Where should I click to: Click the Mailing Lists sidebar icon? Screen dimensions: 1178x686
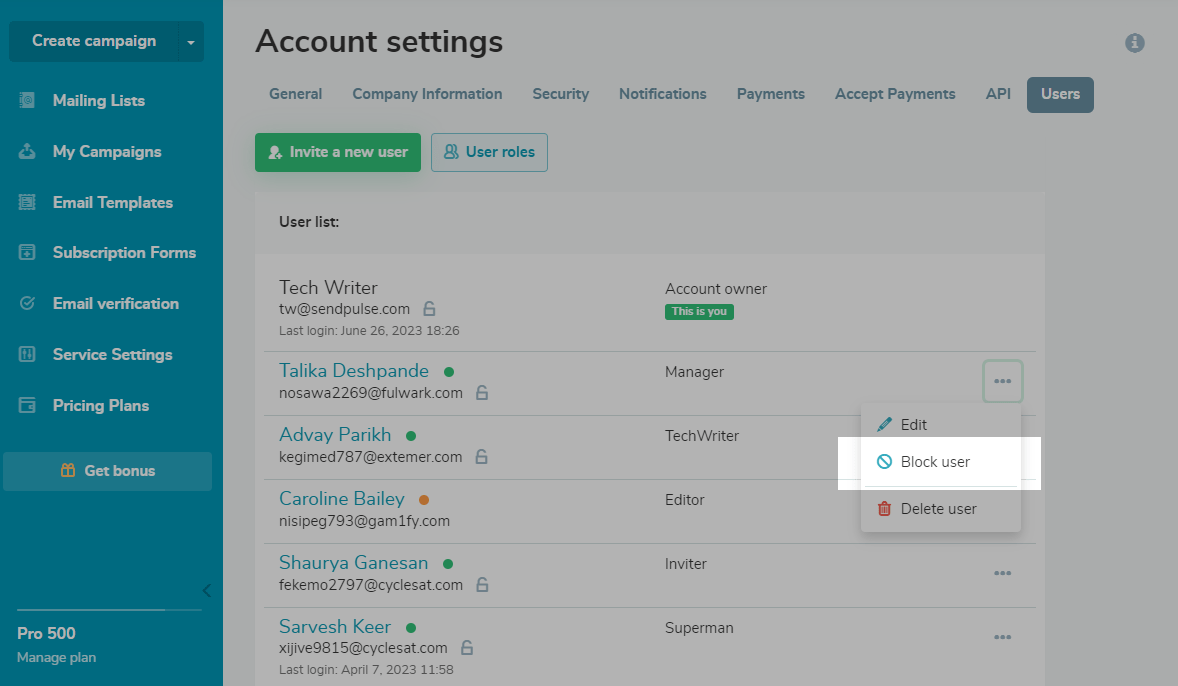pos(27,100)
